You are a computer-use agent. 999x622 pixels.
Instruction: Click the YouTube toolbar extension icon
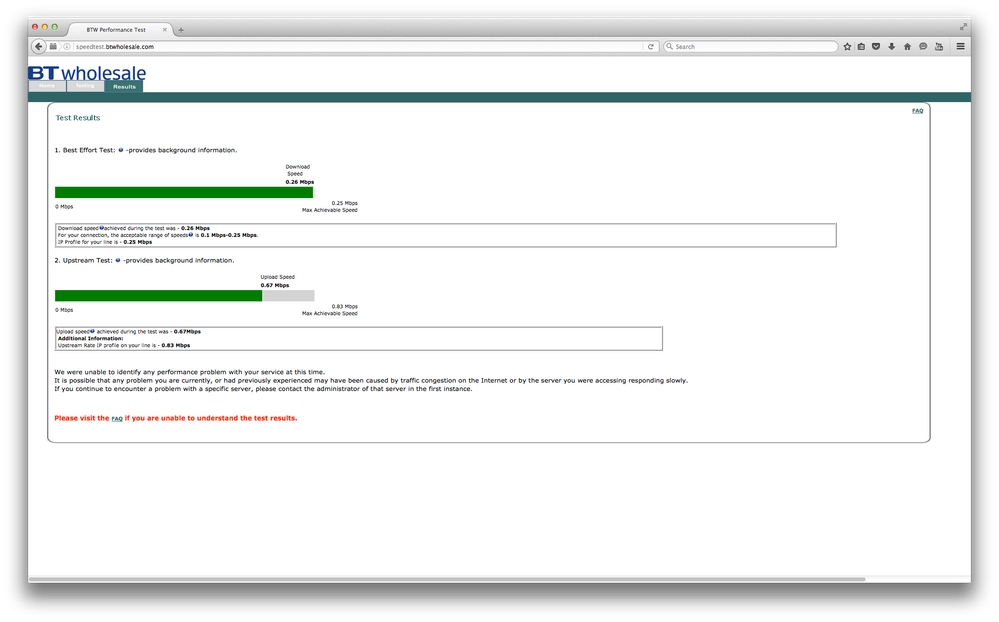(x=938, y=47)
